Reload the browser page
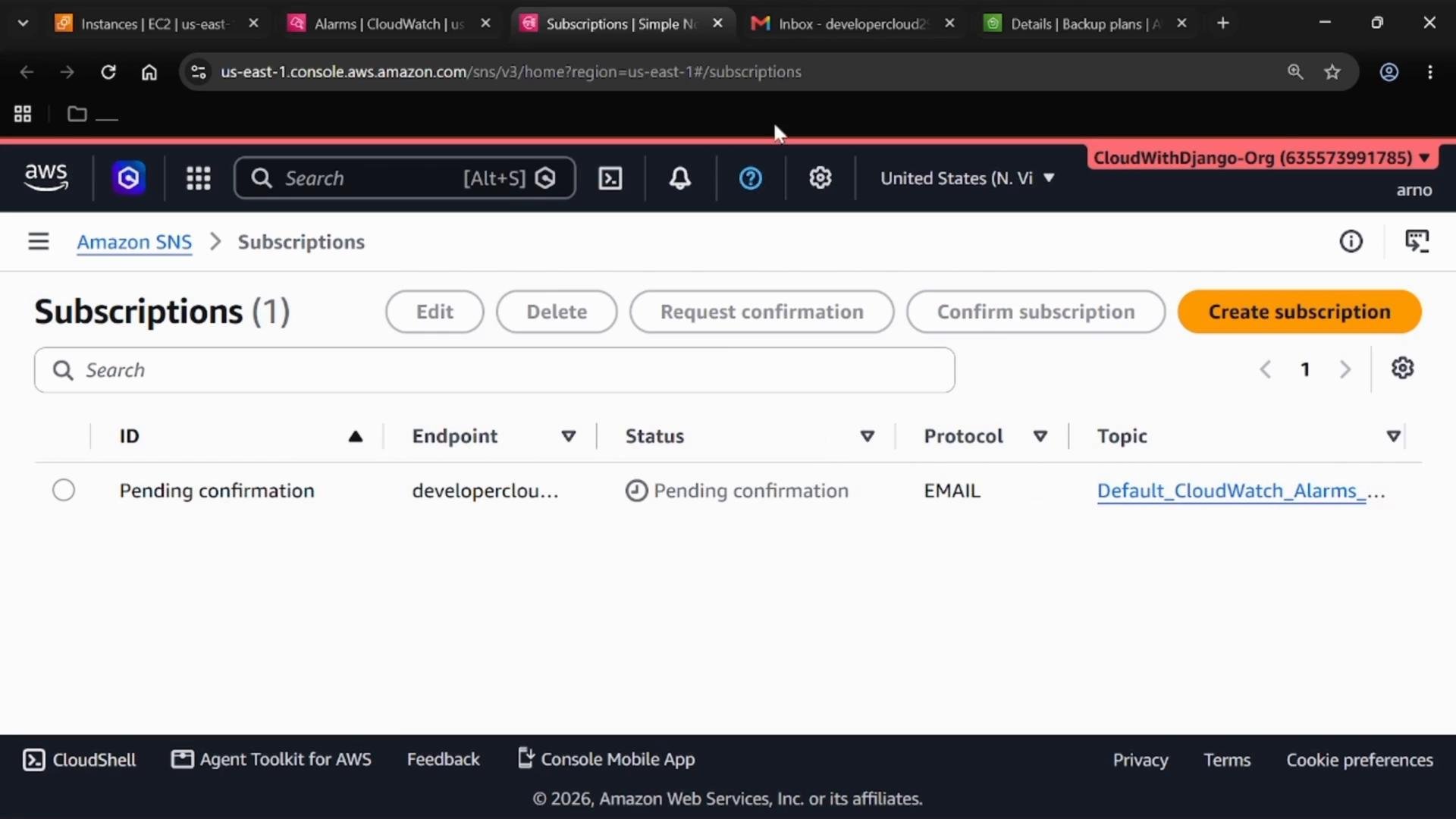 108,72
